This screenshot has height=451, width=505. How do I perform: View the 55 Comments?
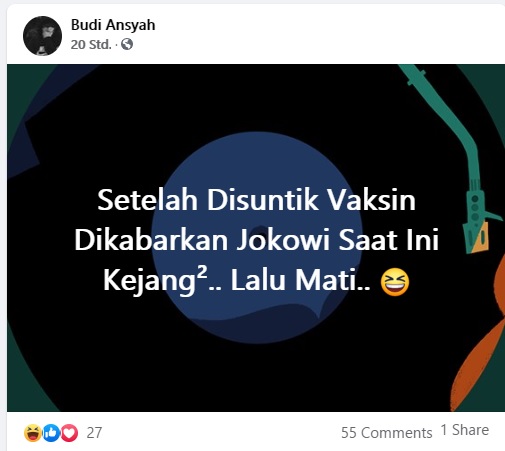386,433
